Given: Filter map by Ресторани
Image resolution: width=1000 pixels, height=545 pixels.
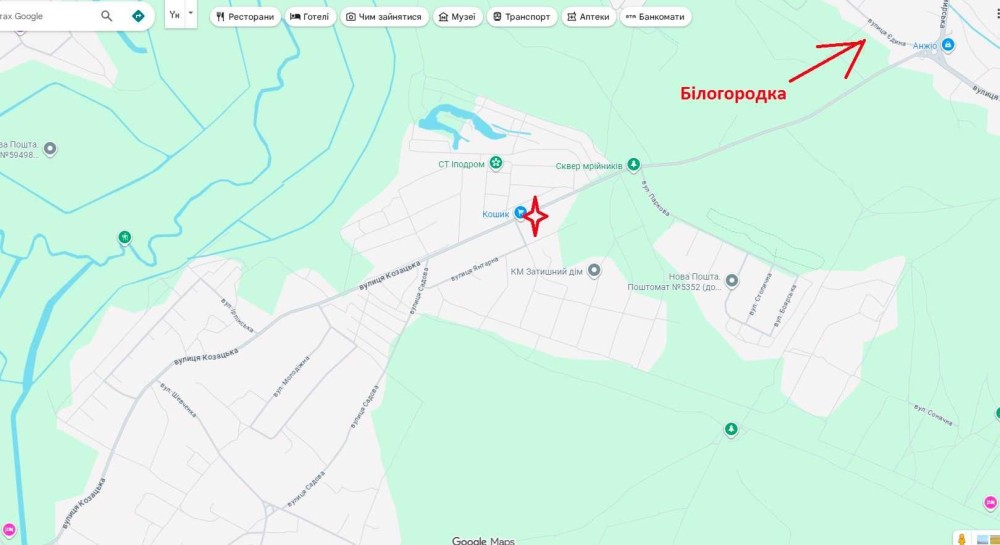Looking at the screenshot, I should [x=245, y=17].
